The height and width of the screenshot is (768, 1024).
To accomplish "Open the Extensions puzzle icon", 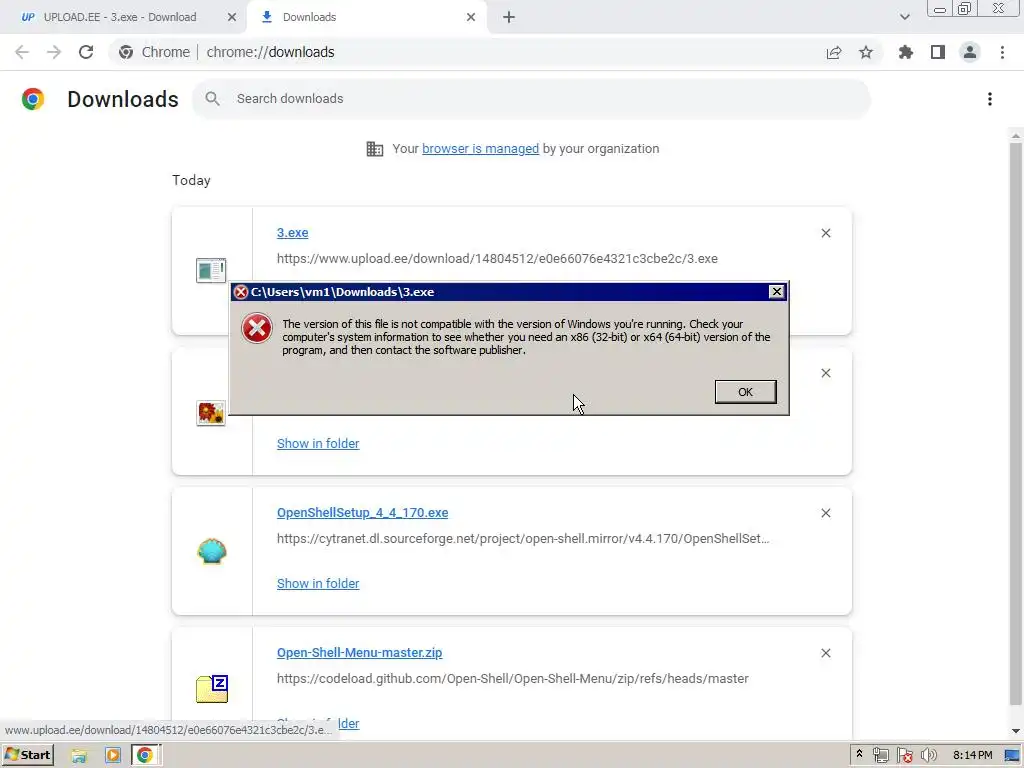I will click(x=905, y=52).
